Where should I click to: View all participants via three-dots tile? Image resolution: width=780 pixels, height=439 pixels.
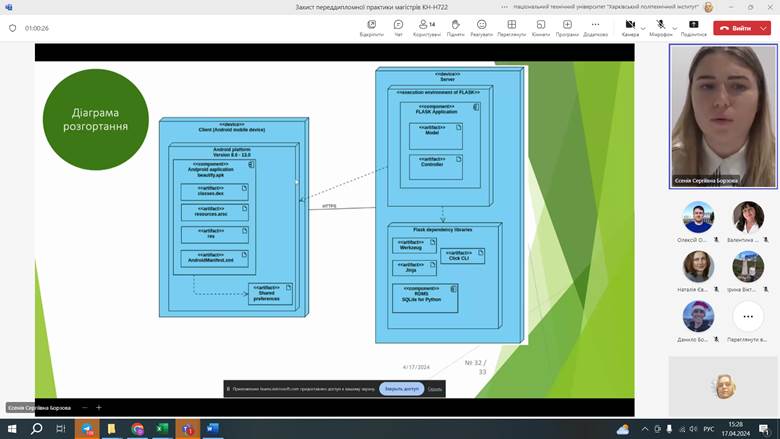(x=747, y=317)
